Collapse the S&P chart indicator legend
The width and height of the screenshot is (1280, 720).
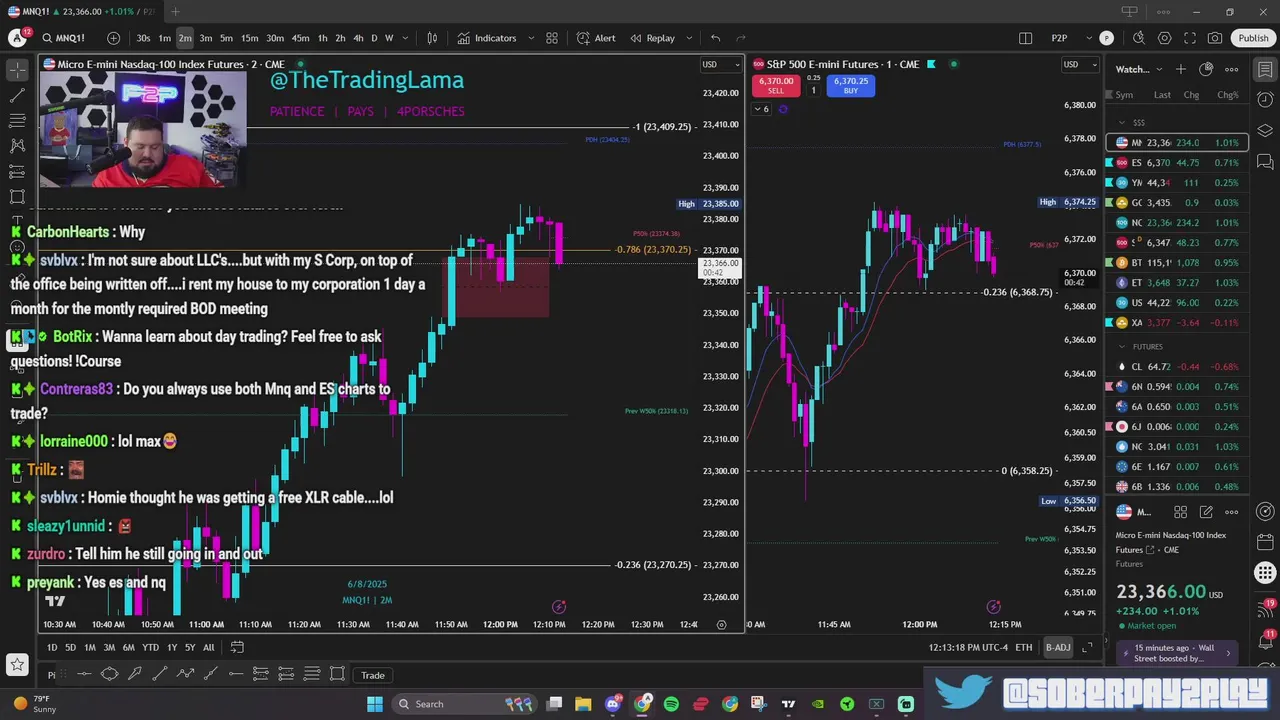(x=763, y=109)
